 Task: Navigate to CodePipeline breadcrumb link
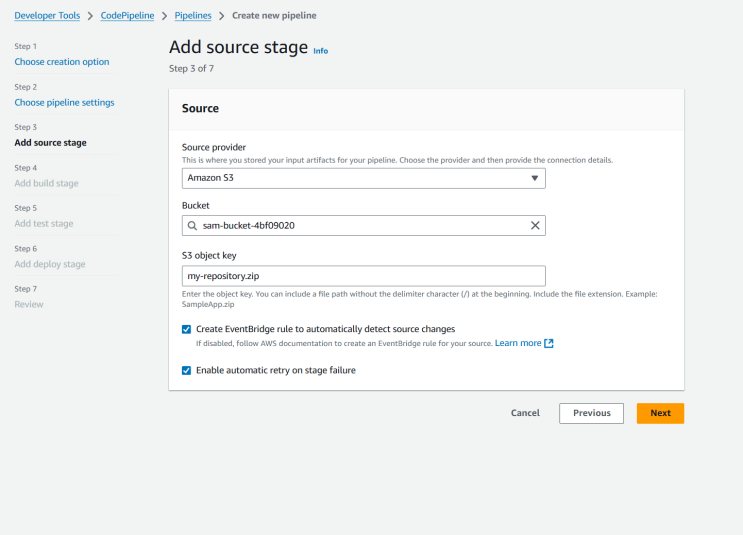click(x=127, y=16)
